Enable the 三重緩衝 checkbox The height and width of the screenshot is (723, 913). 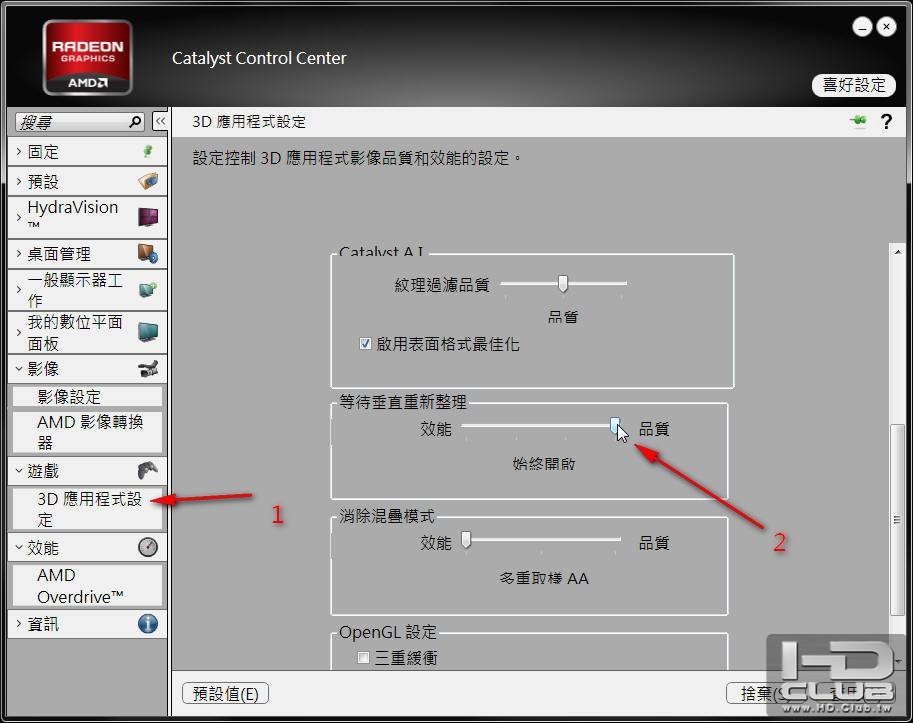coord(363,657)
